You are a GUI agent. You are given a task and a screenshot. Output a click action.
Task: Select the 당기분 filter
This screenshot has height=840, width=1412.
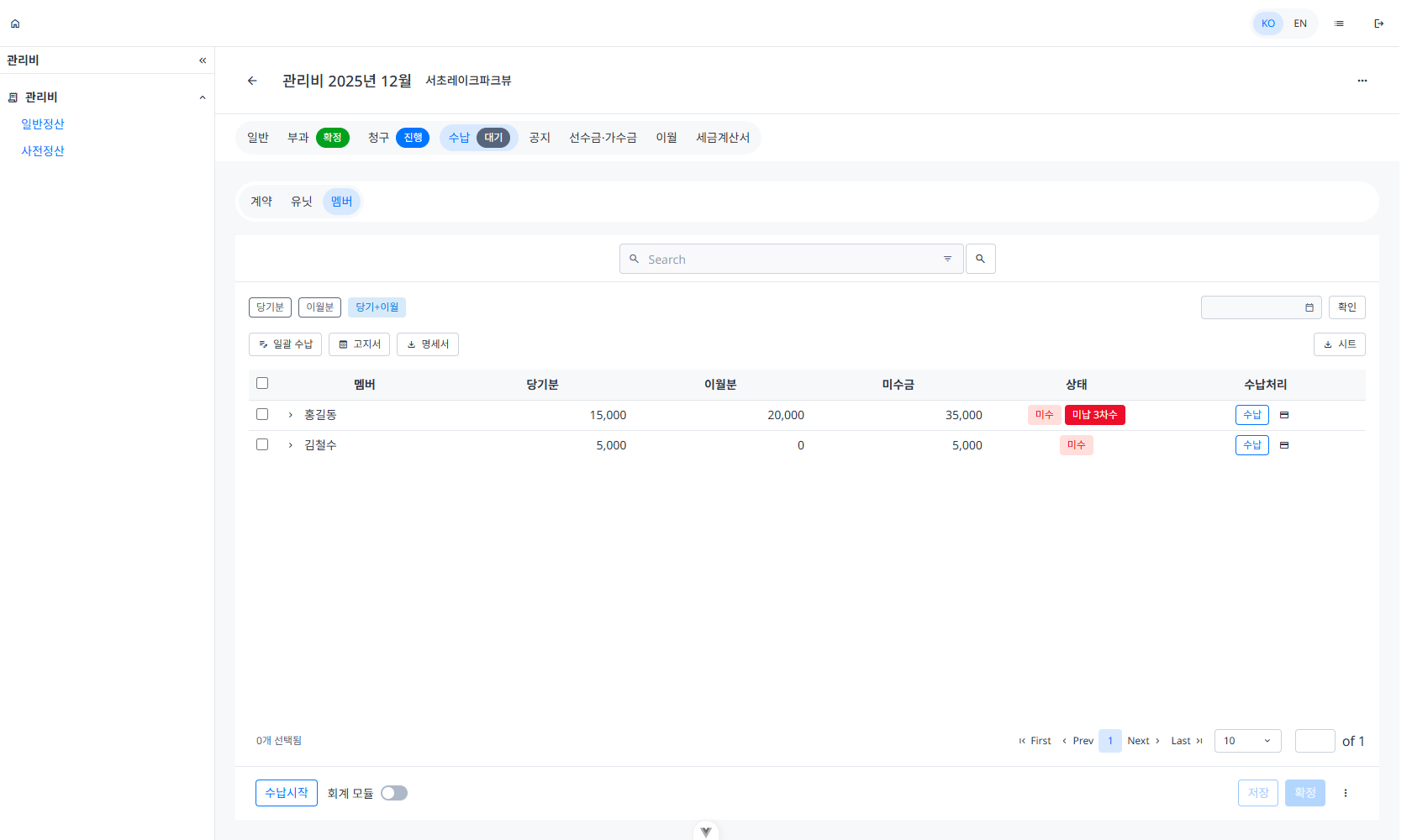click(270, 307)
